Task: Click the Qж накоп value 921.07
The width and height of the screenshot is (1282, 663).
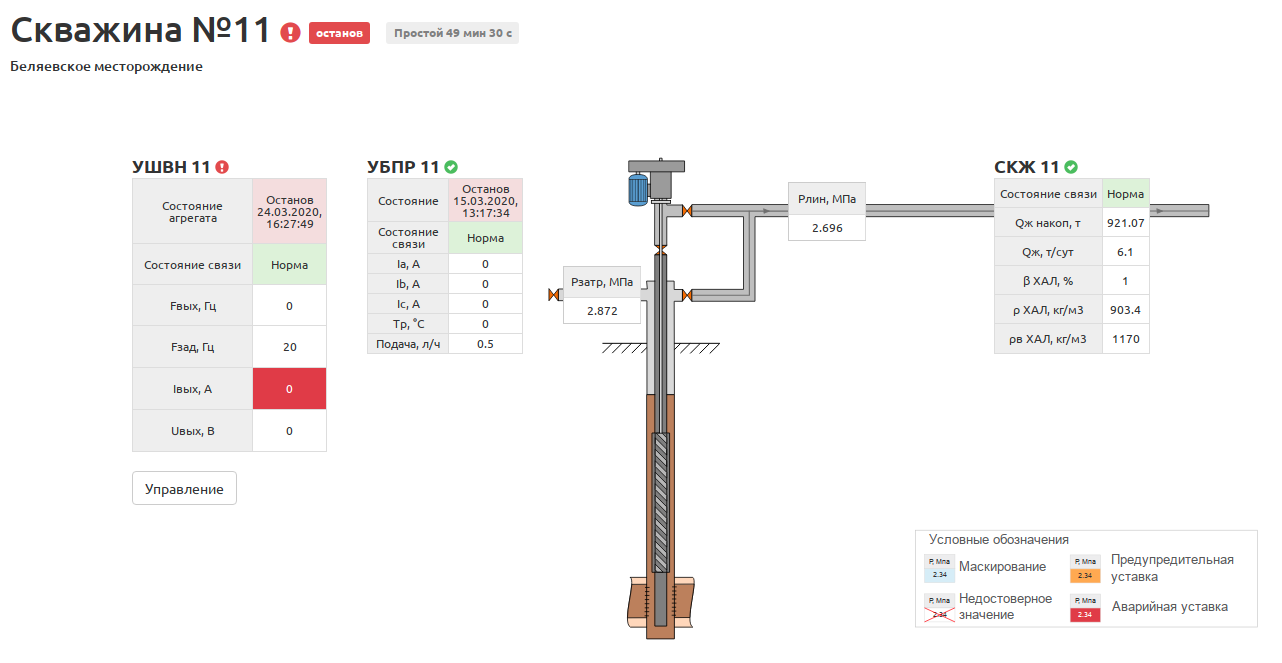Action: [x=1126, y=223]
